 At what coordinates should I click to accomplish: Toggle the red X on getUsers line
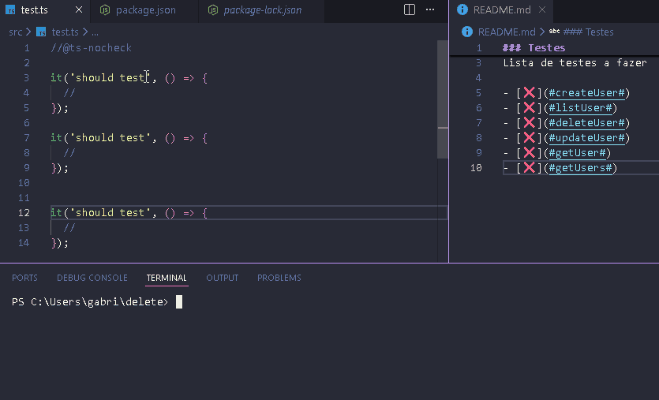(x=530, y=168)
